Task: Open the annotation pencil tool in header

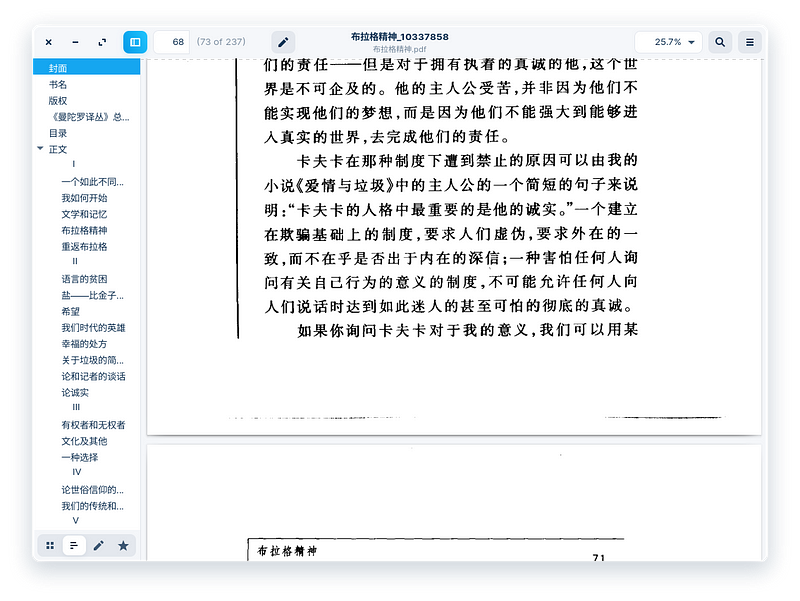Action: pos(283,42)
